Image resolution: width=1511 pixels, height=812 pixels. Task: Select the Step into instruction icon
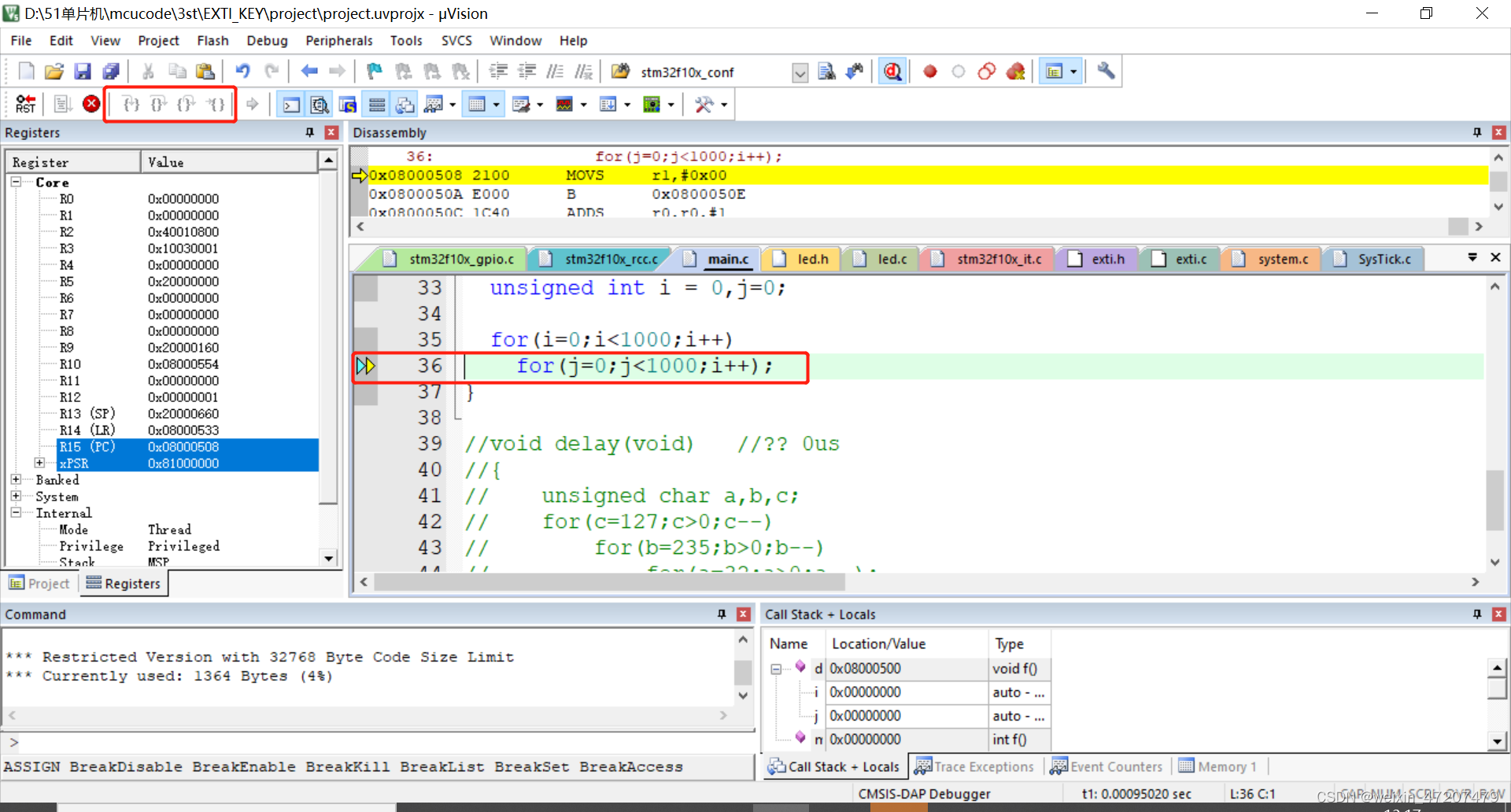tap(131, 103)
